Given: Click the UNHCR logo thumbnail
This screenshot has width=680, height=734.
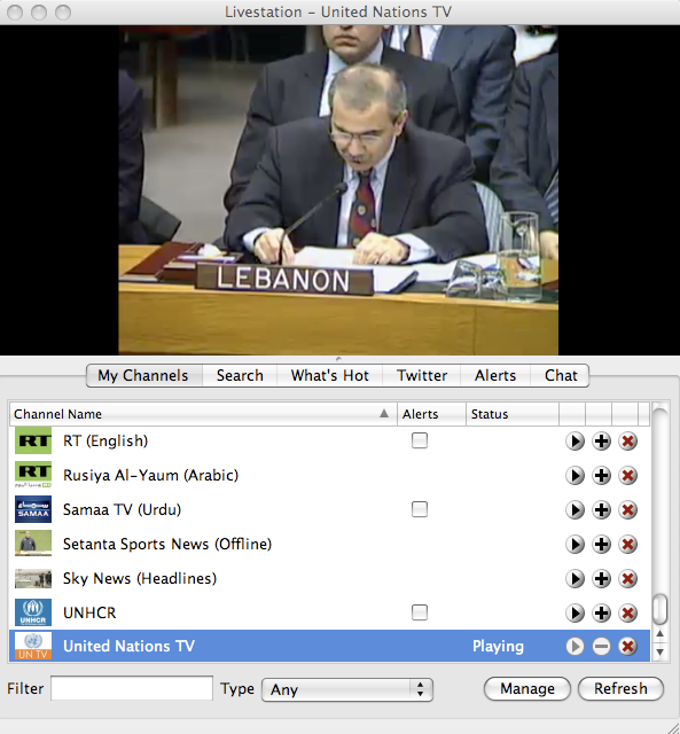Looking at the screenshot, I should pyautogui.click(x=33, y=612).
